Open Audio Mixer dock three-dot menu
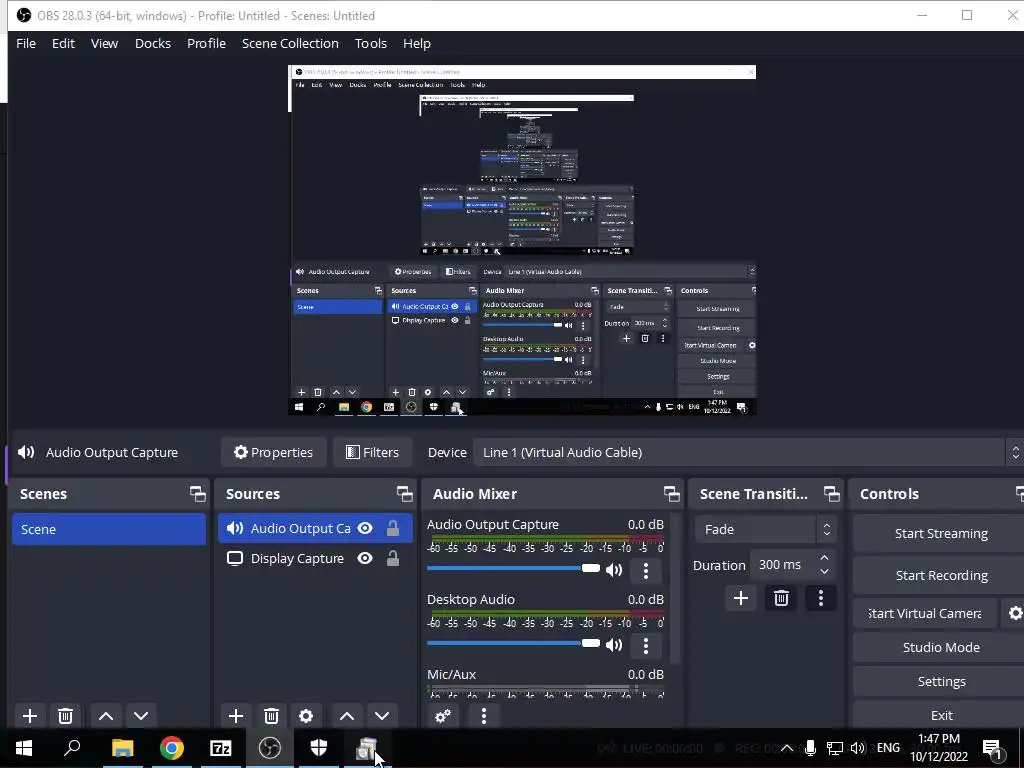Image resolution: width=1024 pixels, height=768 pixels. (483, 716)
